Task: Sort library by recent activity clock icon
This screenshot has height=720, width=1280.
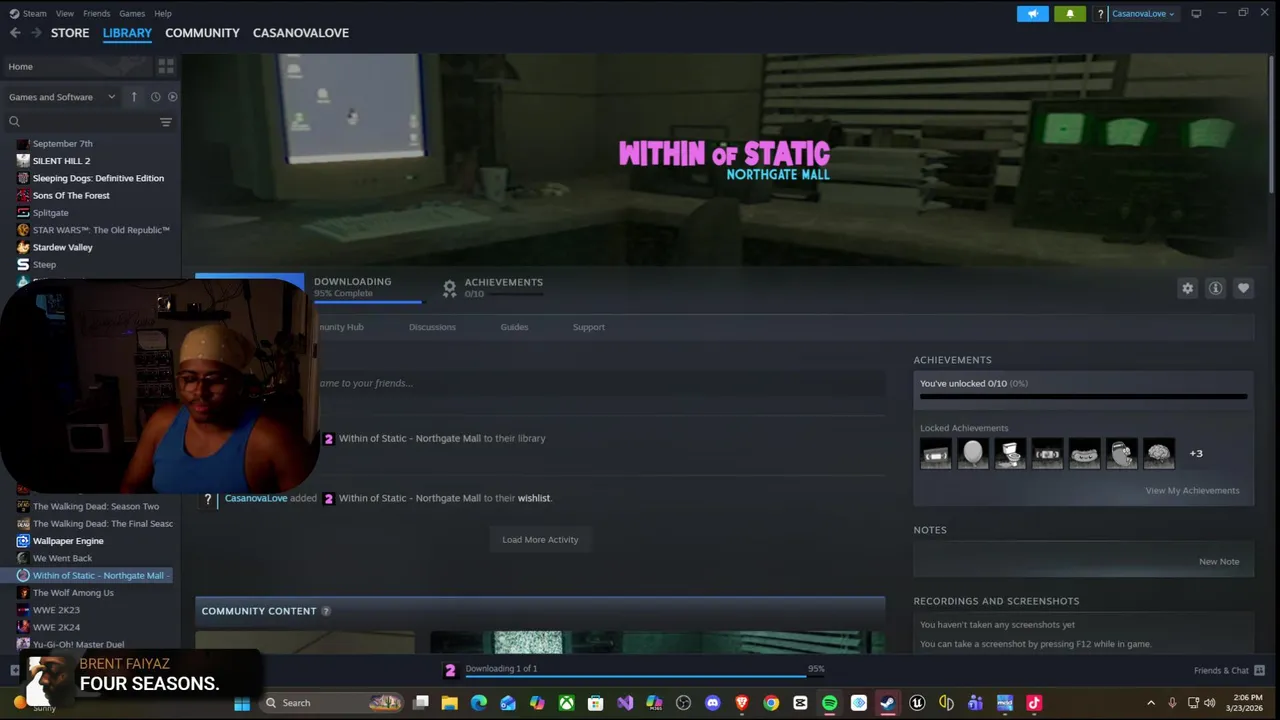Action: (155, 97)
